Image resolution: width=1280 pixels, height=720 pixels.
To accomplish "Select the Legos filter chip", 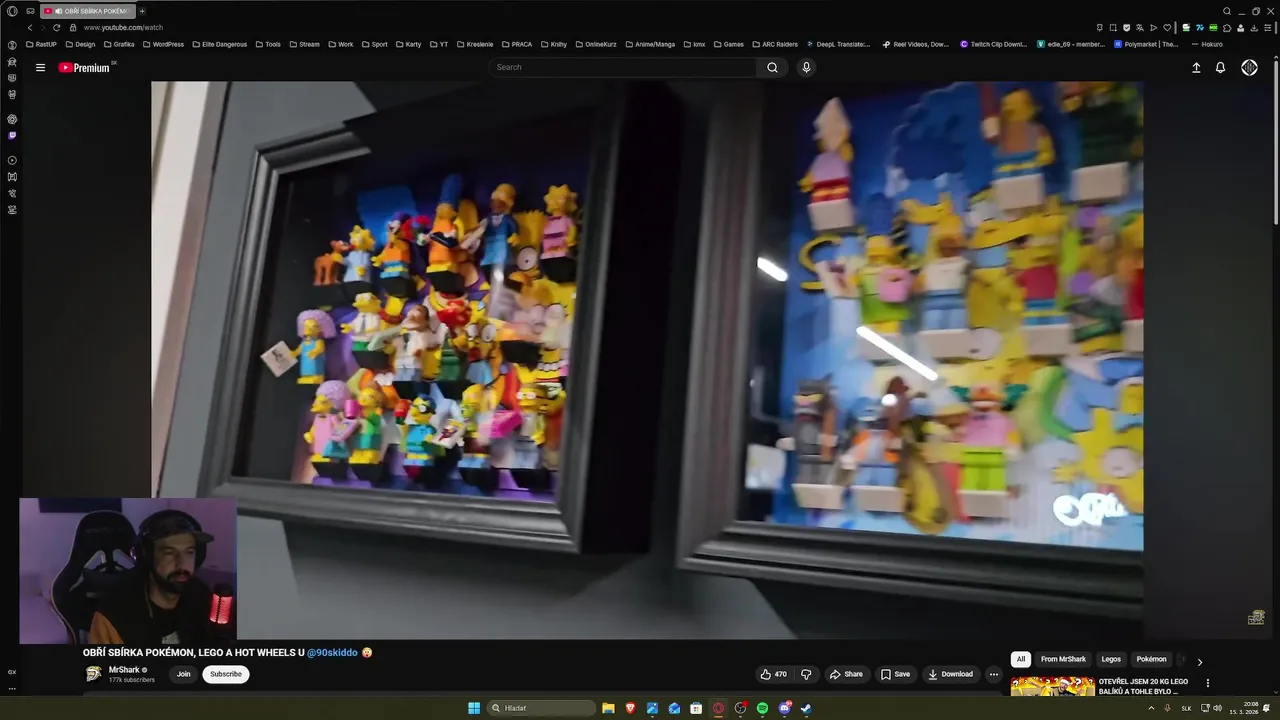I will tap(1111, 659).
